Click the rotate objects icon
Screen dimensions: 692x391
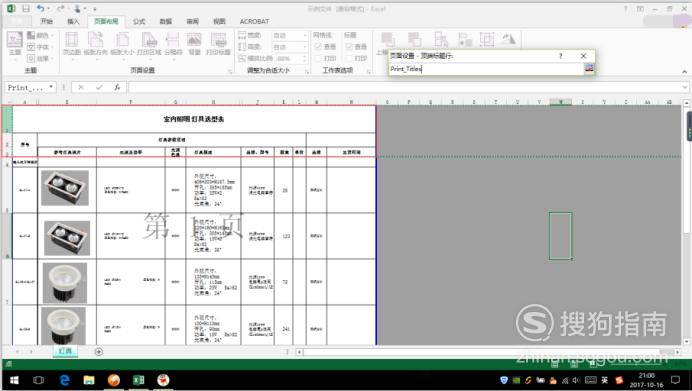[x=508, y=39]
